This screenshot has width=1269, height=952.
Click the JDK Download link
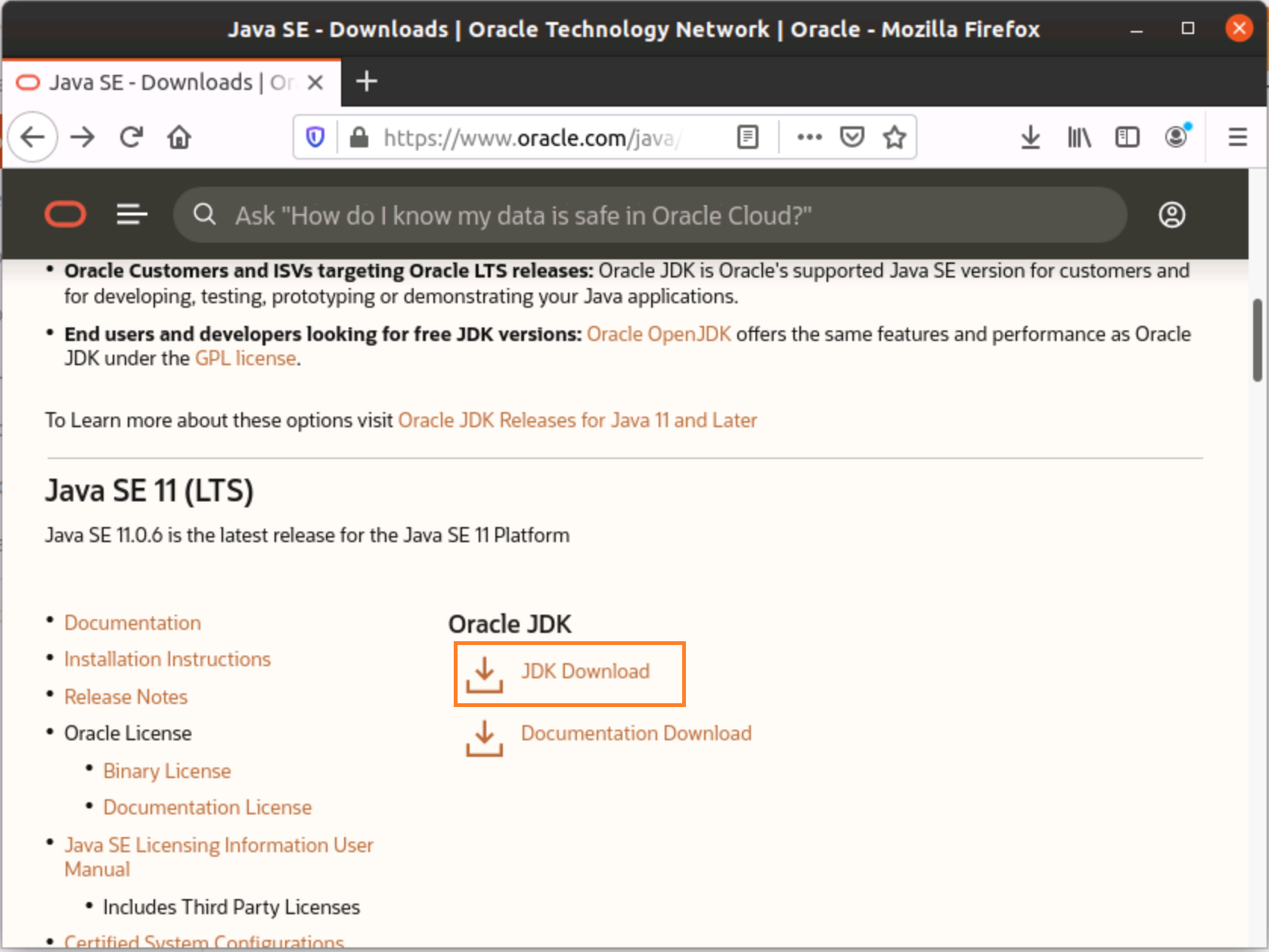585,671
